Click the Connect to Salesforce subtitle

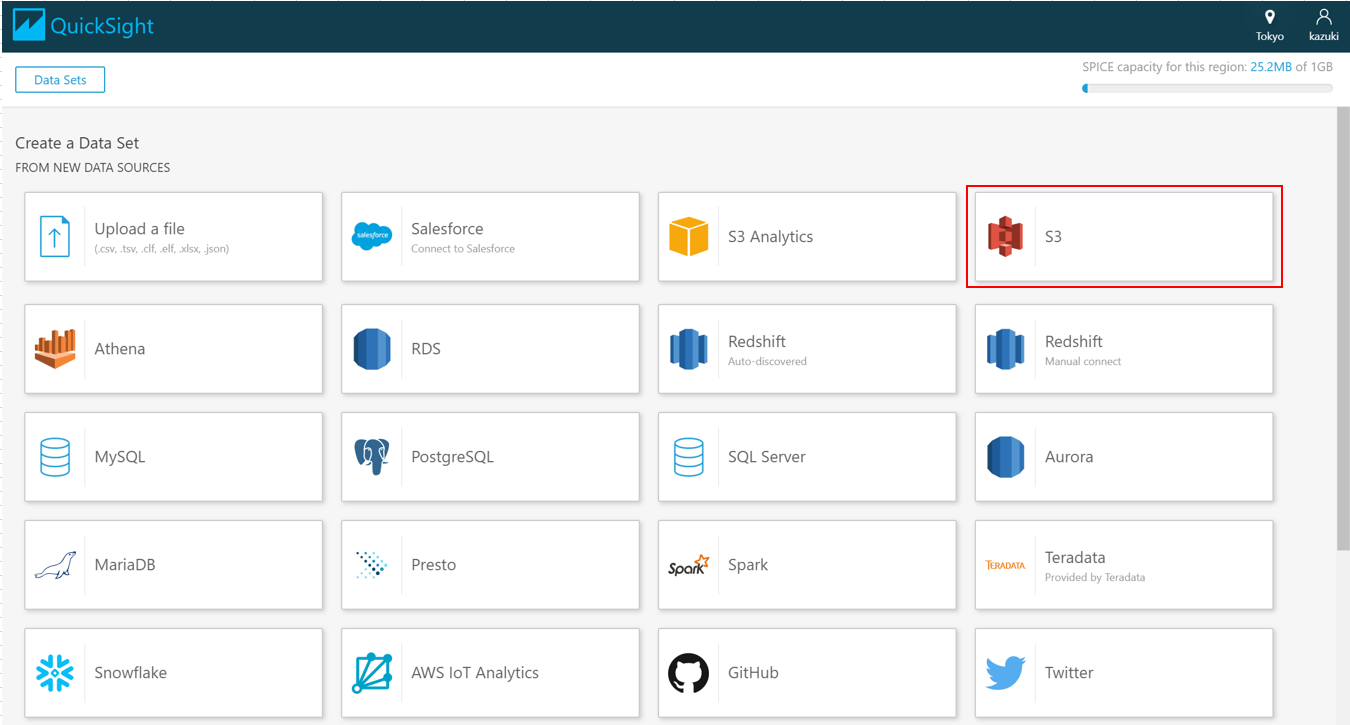(463, 249)
